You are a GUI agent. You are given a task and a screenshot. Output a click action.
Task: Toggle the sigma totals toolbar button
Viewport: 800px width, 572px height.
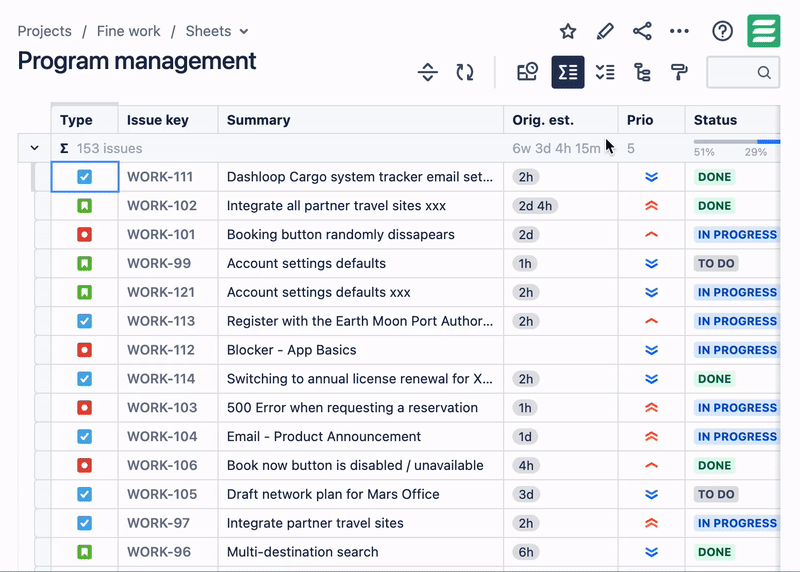click(568, 72)
